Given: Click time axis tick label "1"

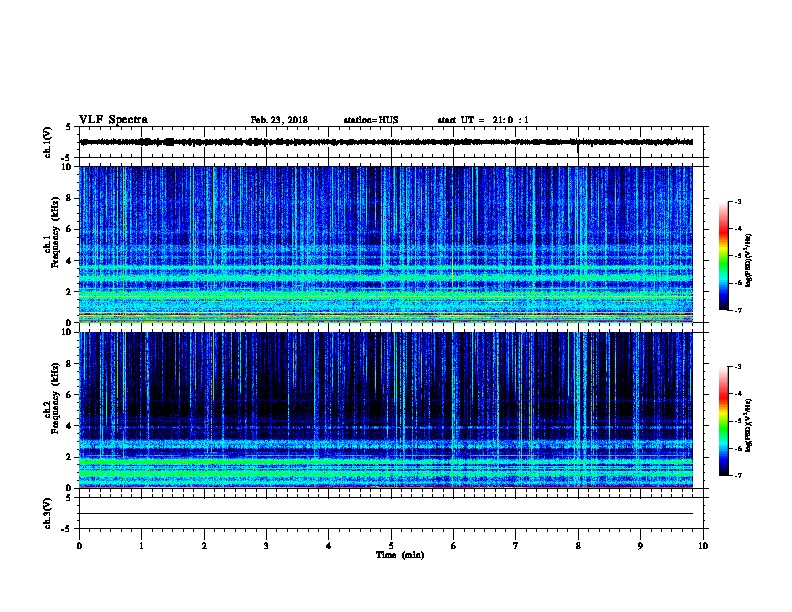Looking at the screenshot, I should 141,546.
